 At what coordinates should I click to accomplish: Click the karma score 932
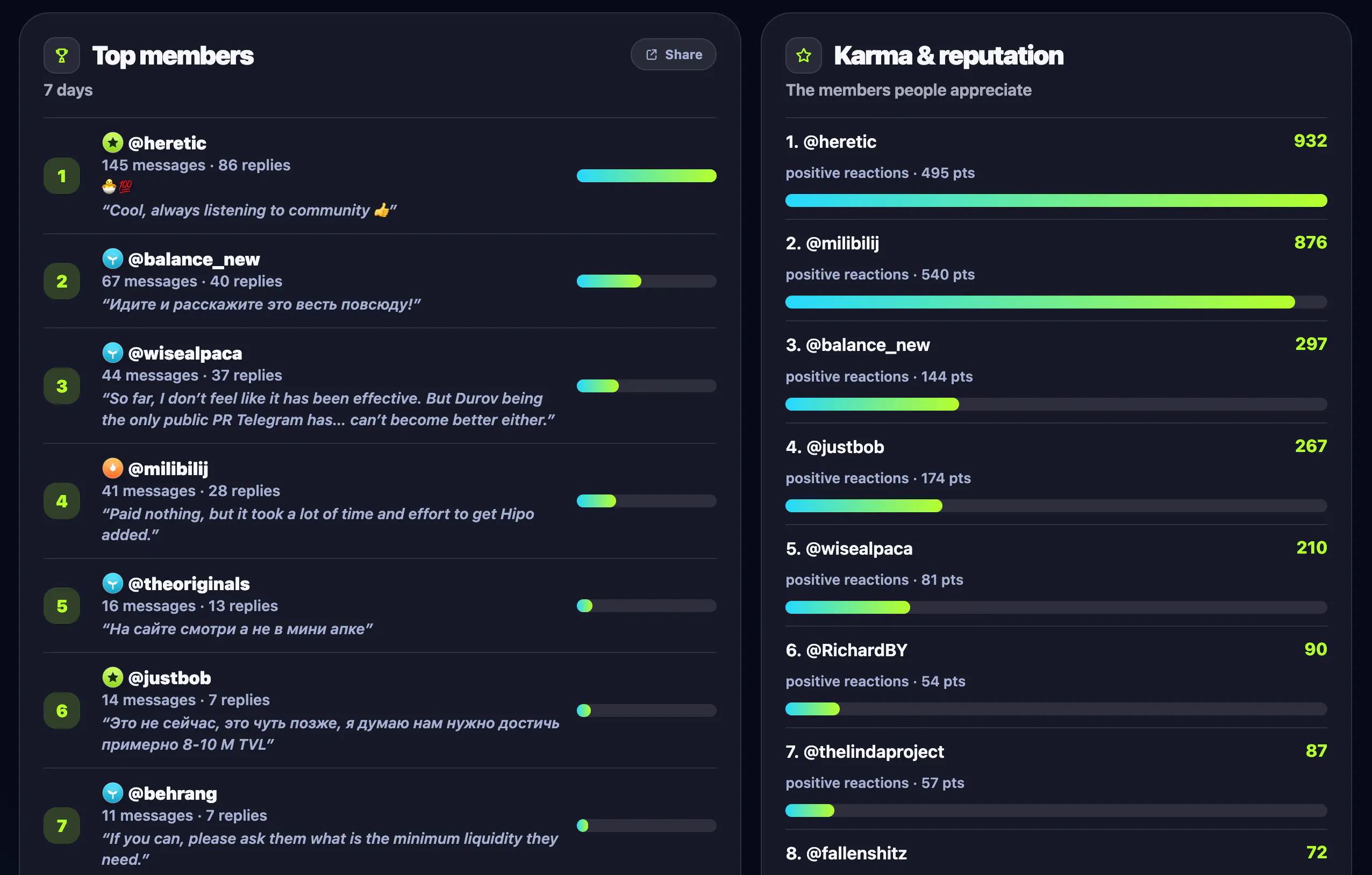click(x=1310, y=141)
